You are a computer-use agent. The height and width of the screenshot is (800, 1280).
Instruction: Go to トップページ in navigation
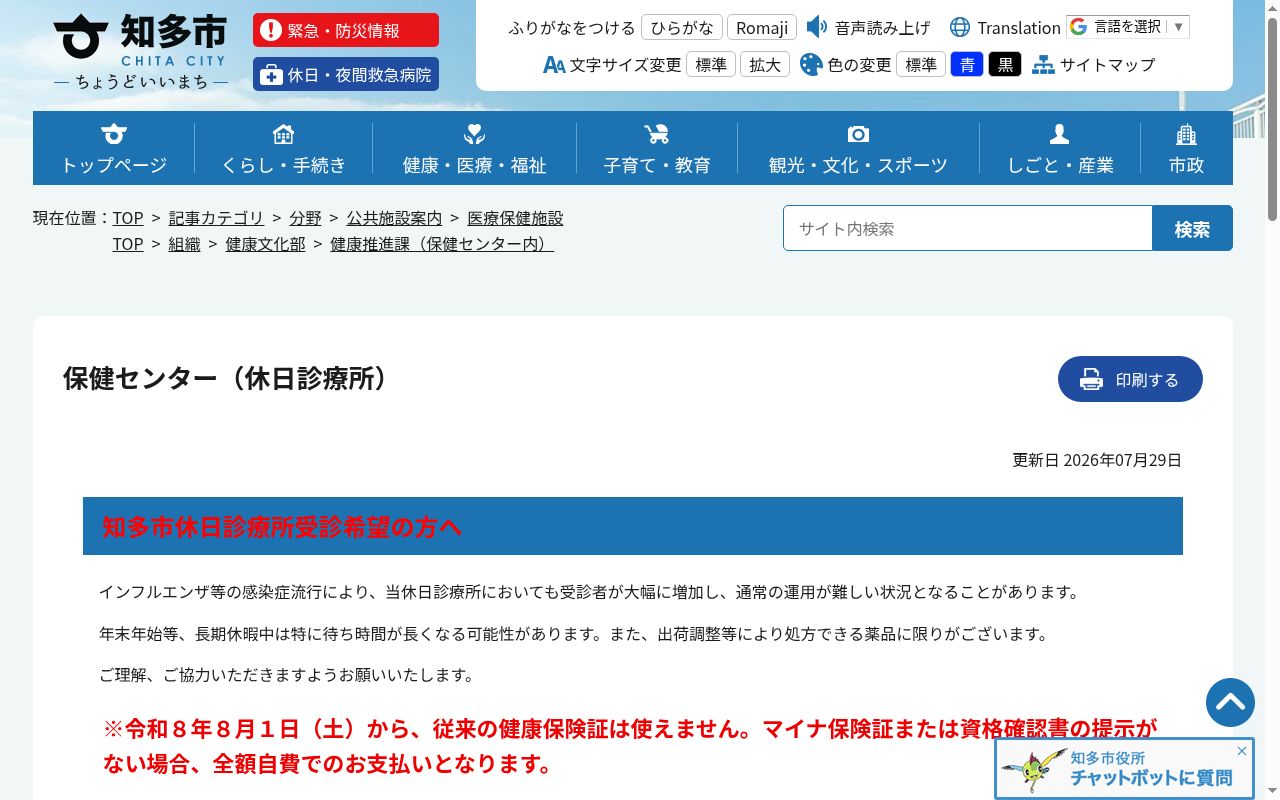pos(114,149)
